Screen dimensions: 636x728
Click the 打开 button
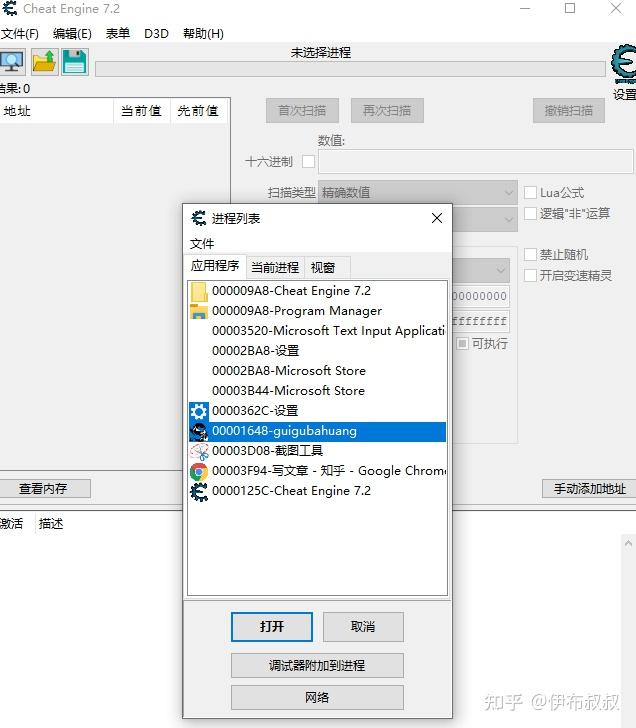coord(272,626)
